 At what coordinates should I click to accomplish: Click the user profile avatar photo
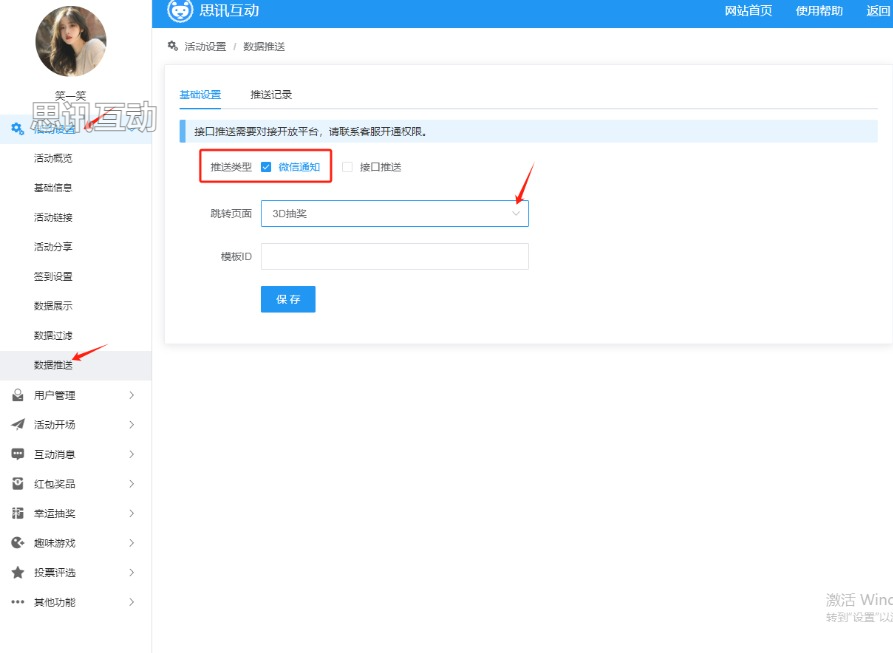pyautogui.click(x=71, y=41)
